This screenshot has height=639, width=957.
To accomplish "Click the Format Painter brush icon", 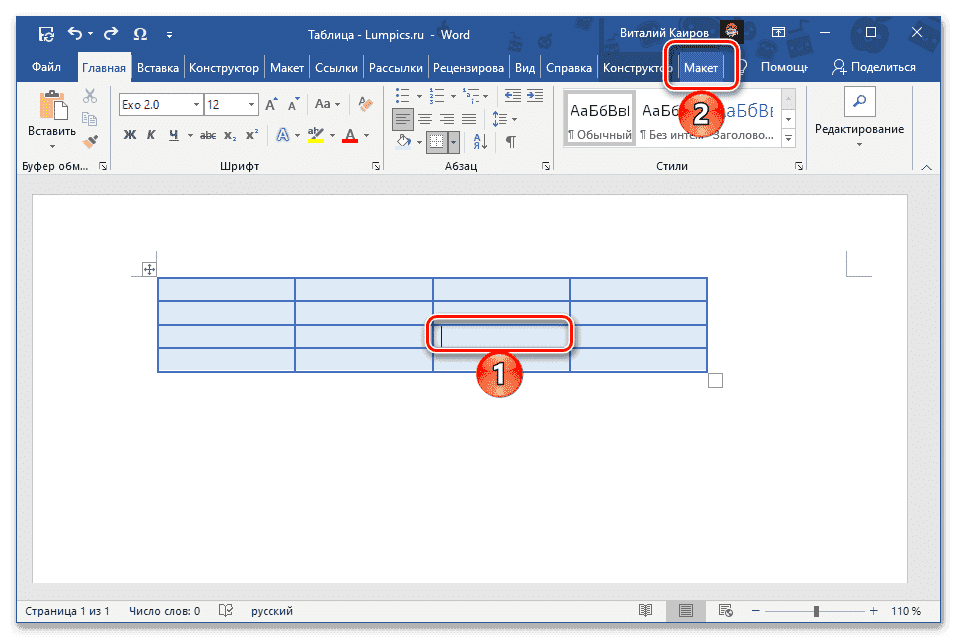I will (90, 140).
